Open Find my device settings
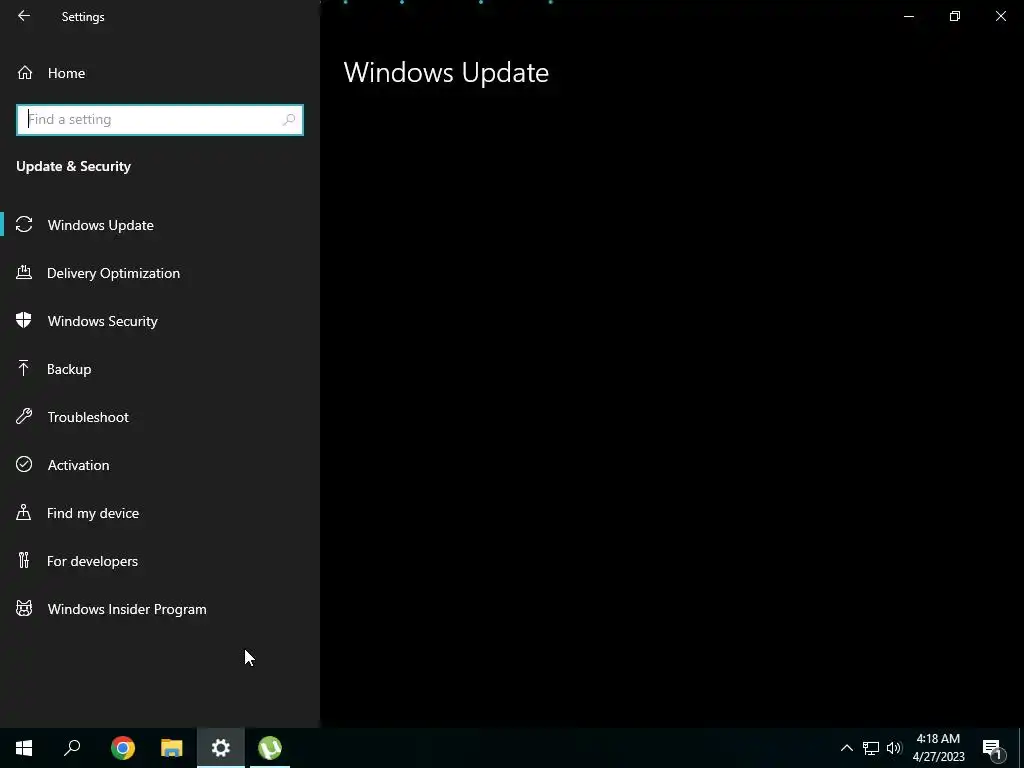The image size is (1024, 768). click(160, 513)
